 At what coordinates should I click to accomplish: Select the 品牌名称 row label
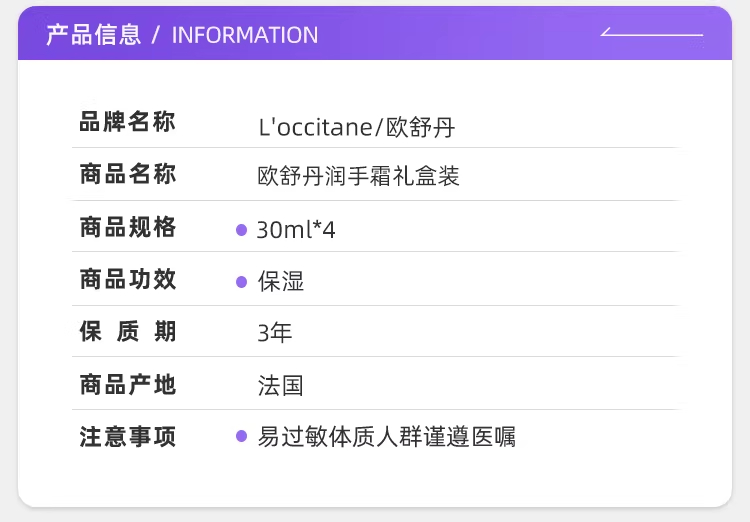127,123
